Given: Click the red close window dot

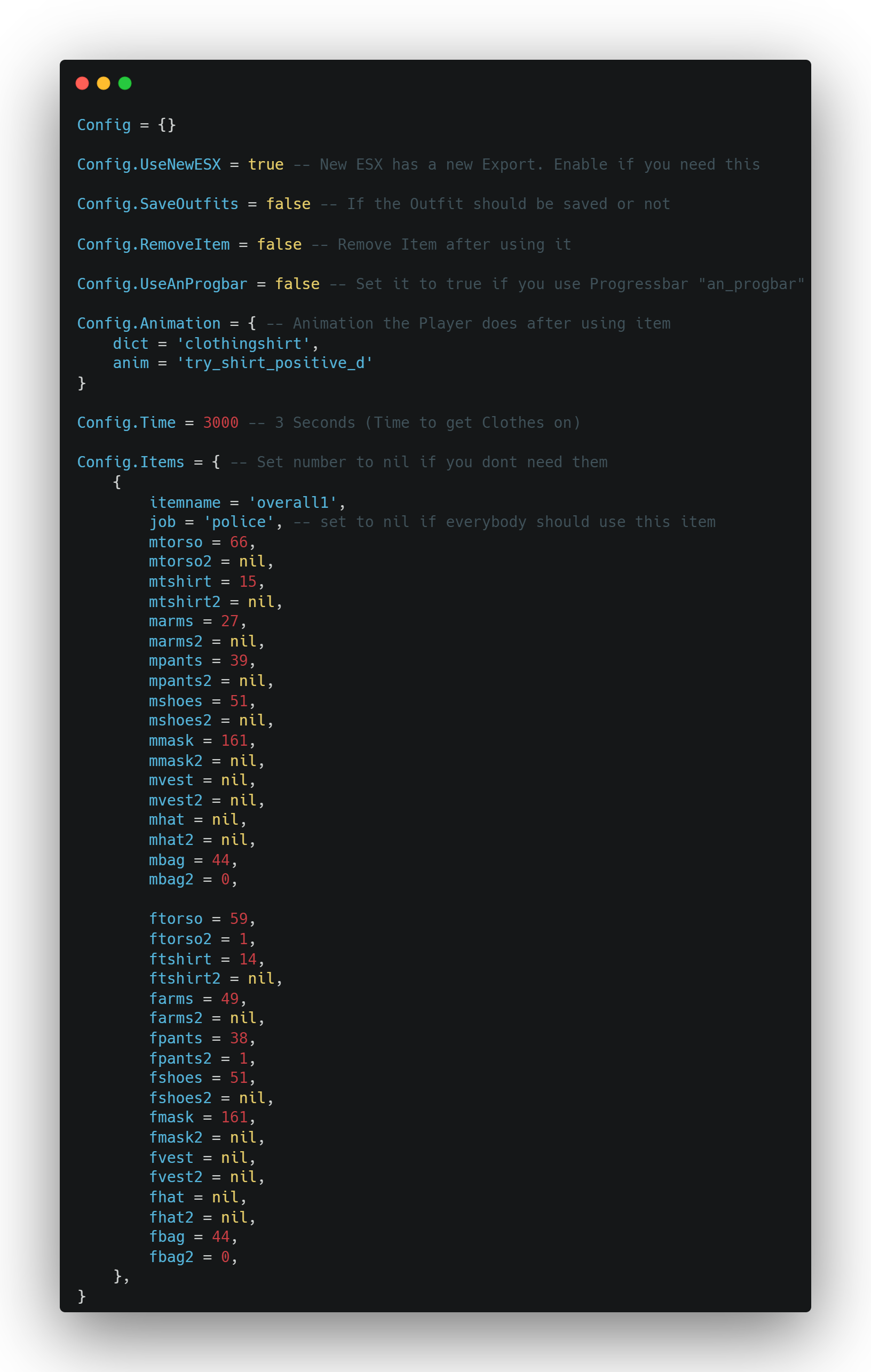Looking at the screenshot, I should tap(82, 83).
